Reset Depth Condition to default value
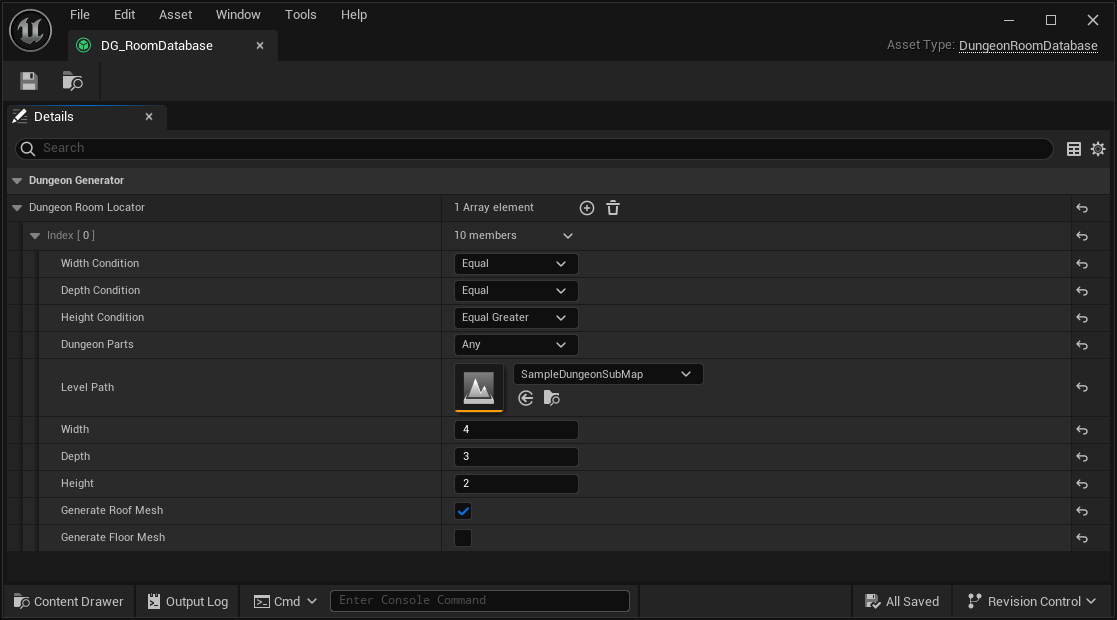 1082,291
